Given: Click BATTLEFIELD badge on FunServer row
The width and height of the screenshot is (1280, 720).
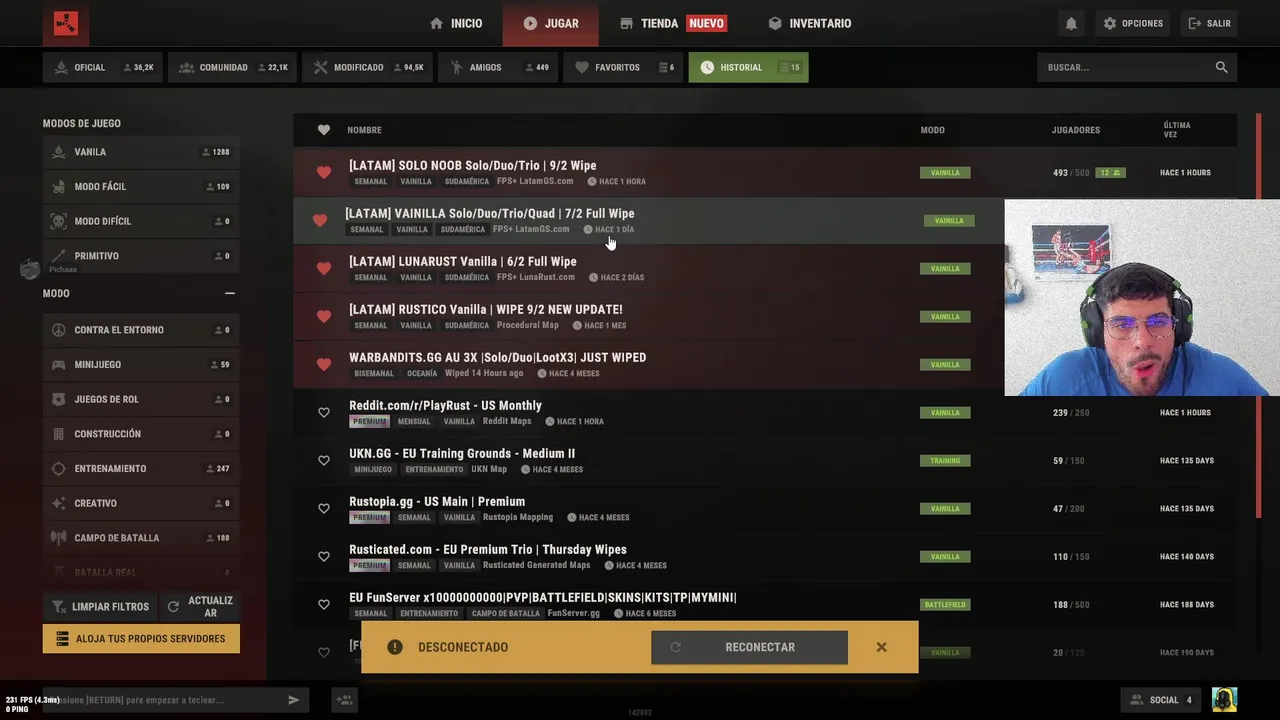Looking at the screenshot, I should point(945,604).
